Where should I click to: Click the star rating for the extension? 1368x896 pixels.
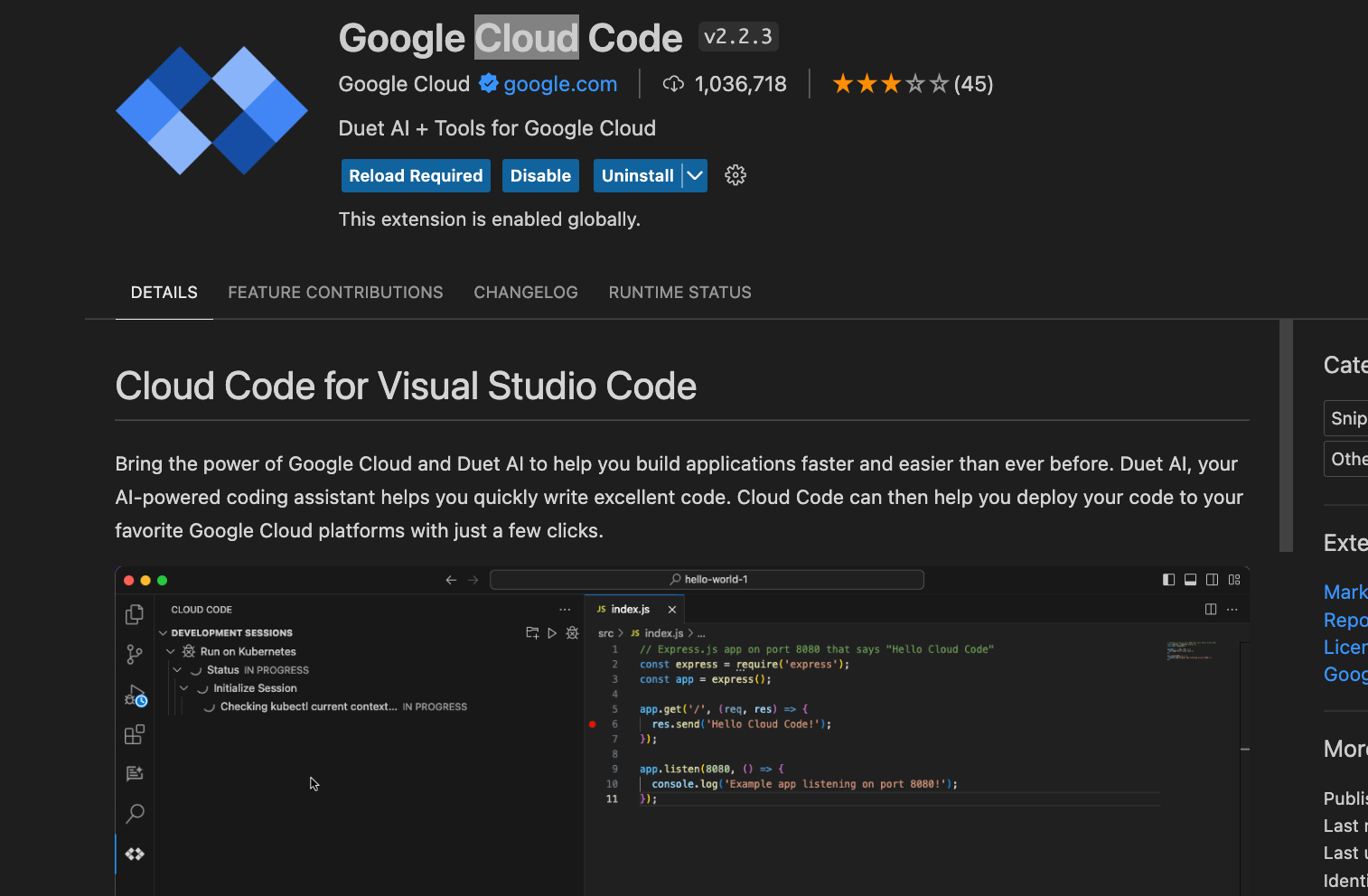pyautogui.click(x=890, y=84)
